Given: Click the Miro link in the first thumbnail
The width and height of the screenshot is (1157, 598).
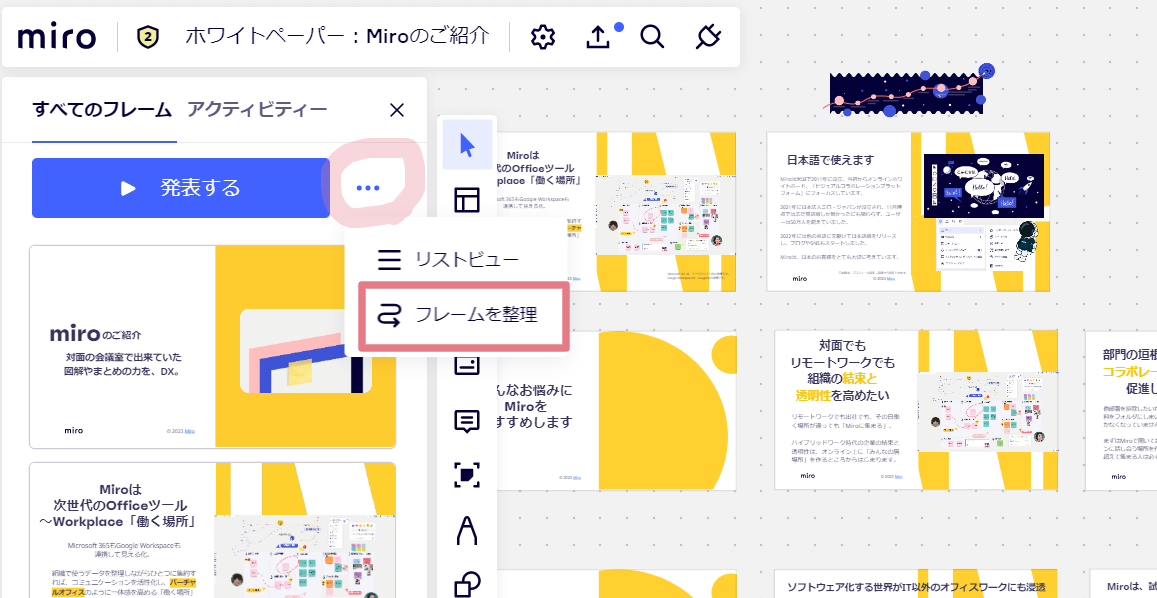Looking at the screenshot, I should tap(190, 430).
